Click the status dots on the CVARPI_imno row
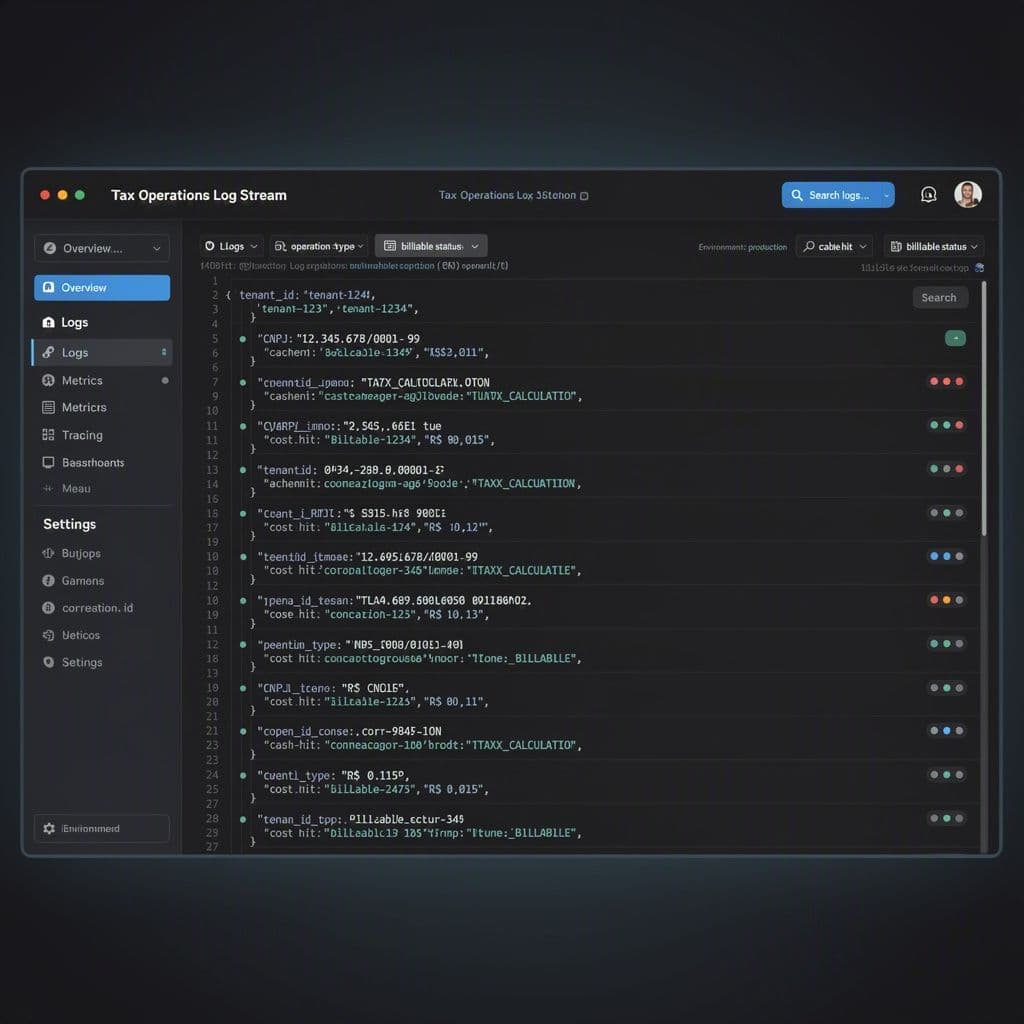1024x1024 pixels. point(946,425)
